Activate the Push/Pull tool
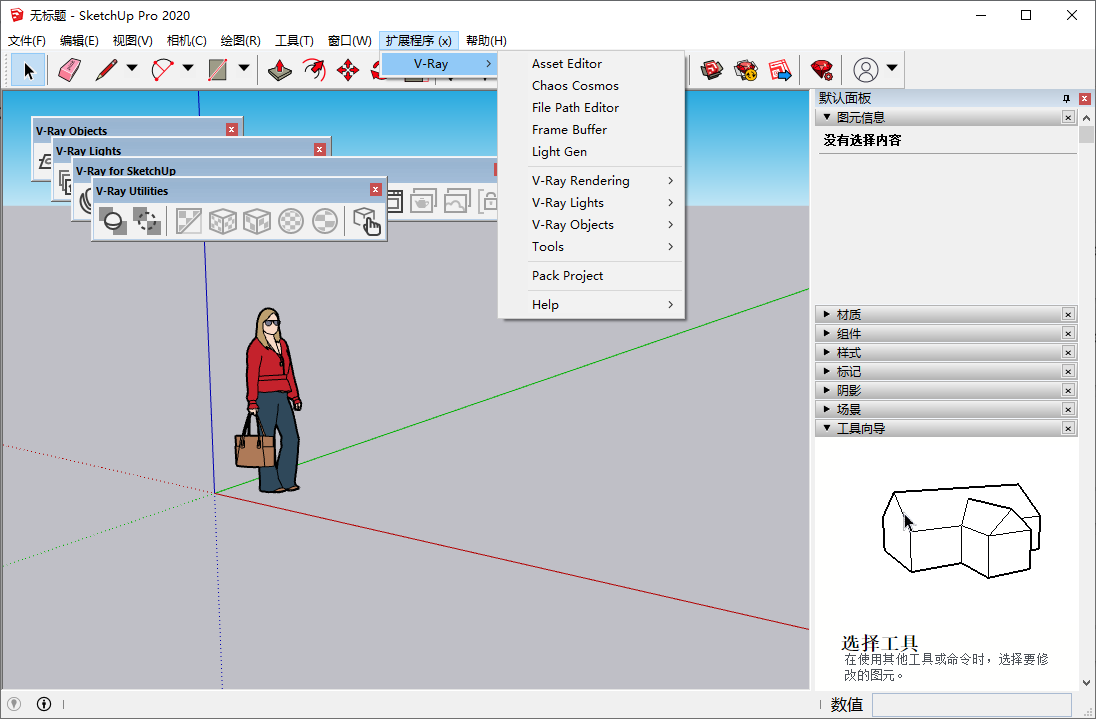The image size is (1096, 719). pos(278,70)
